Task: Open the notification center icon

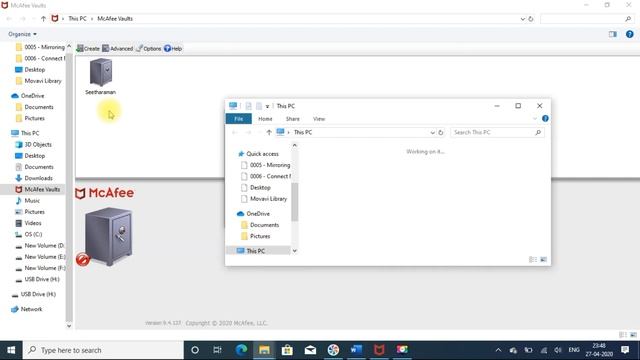Action: point(625,350)
